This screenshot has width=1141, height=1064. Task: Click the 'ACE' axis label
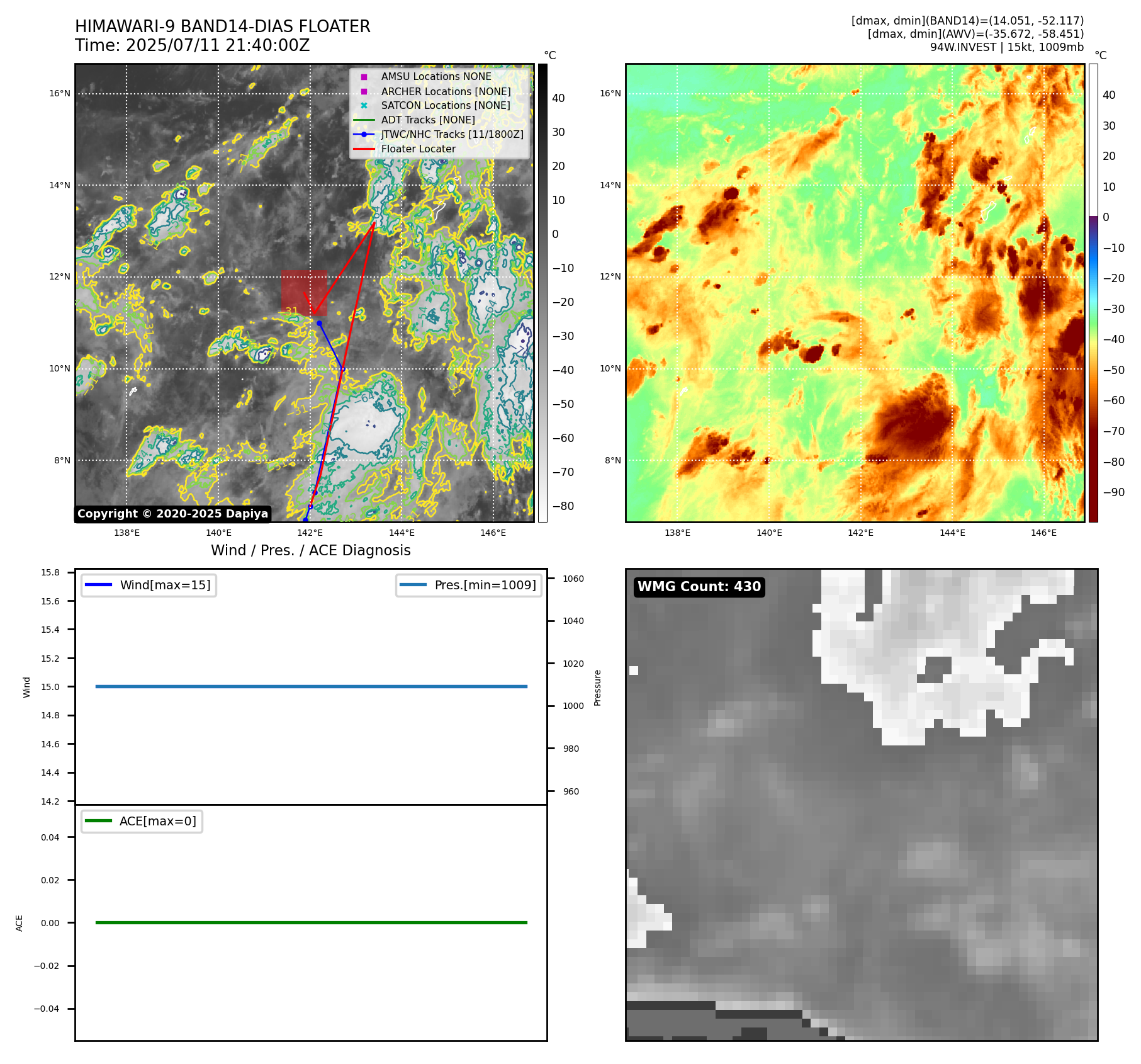[19, 923]
